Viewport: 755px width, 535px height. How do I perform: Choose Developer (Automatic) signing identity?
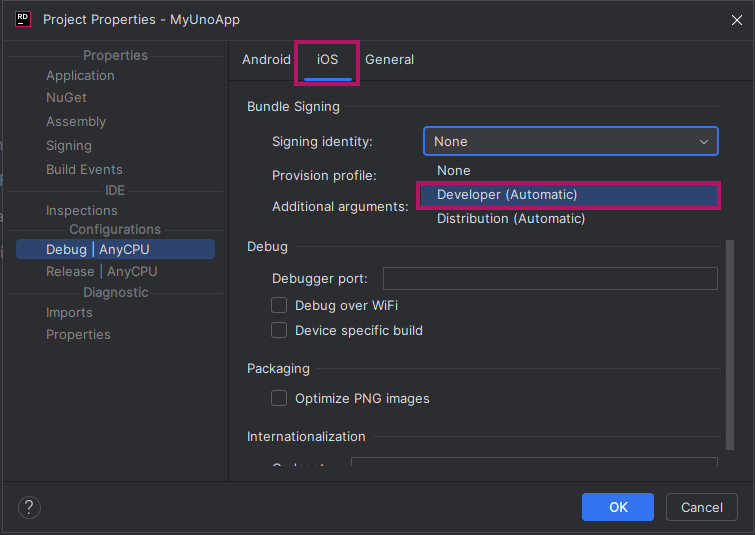pyautogui.click(x=568, y=195)
